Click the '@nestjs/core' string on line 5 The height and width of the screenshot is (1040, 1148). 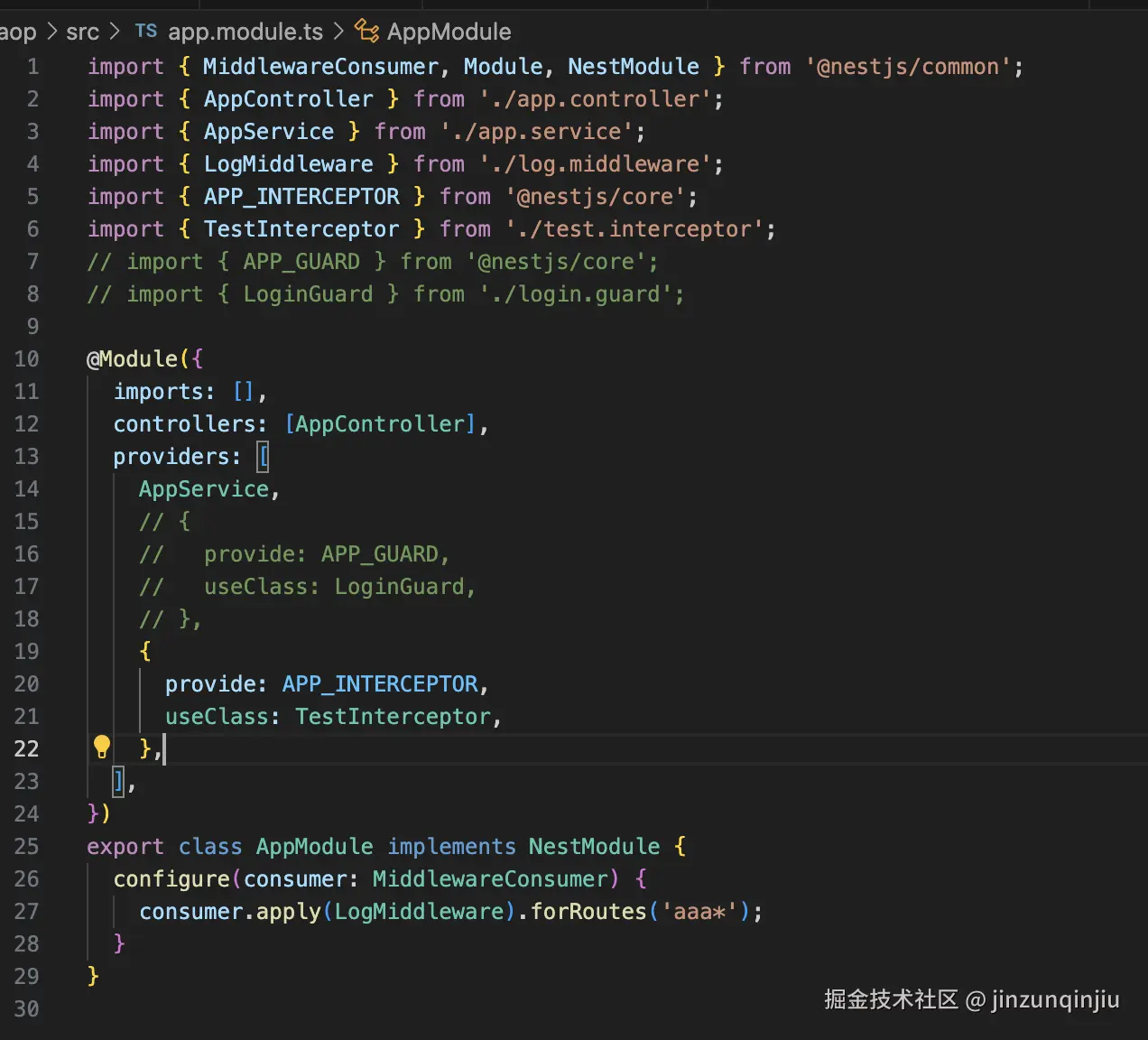[x=596, y=196]
